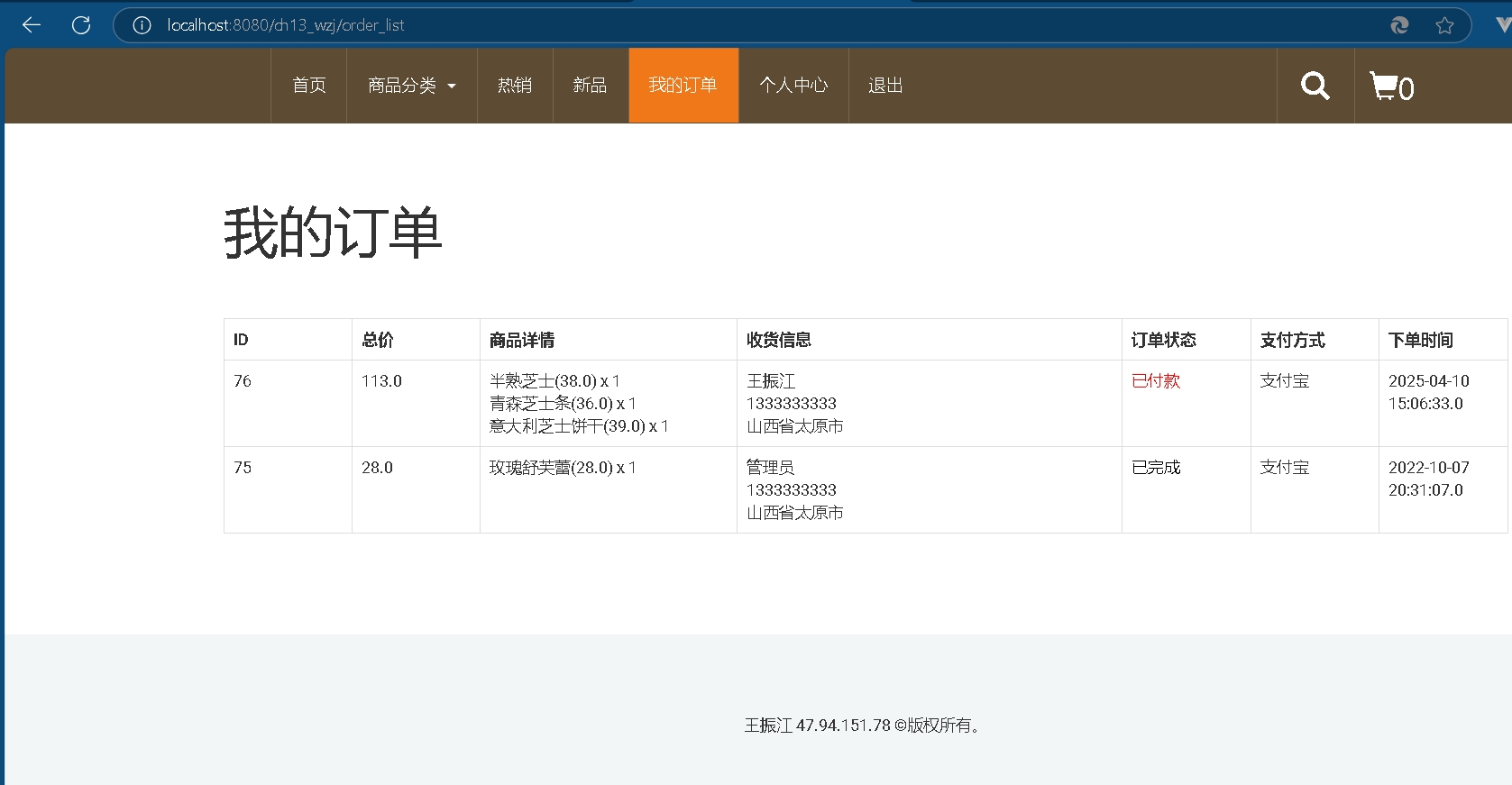Click the search magnifier icon
The height and width of the screenshot is (785, 1512).
click(x=1315, y=86)
